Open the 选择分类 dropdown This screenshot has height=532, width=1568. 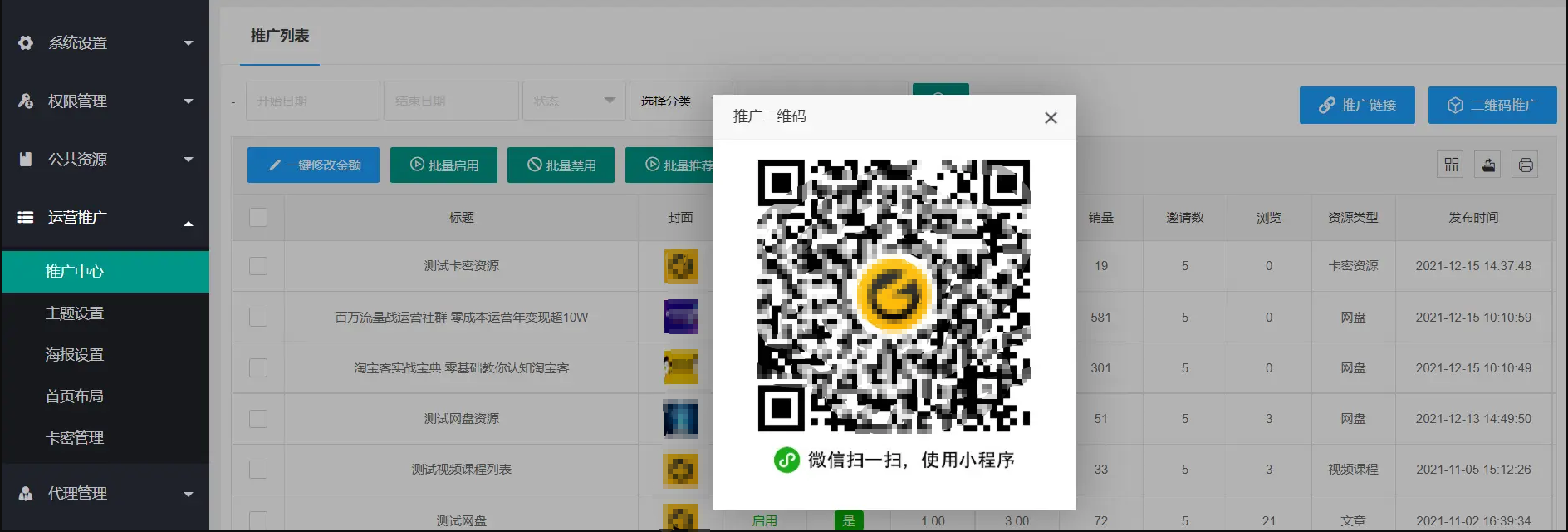tap(671, 101)
